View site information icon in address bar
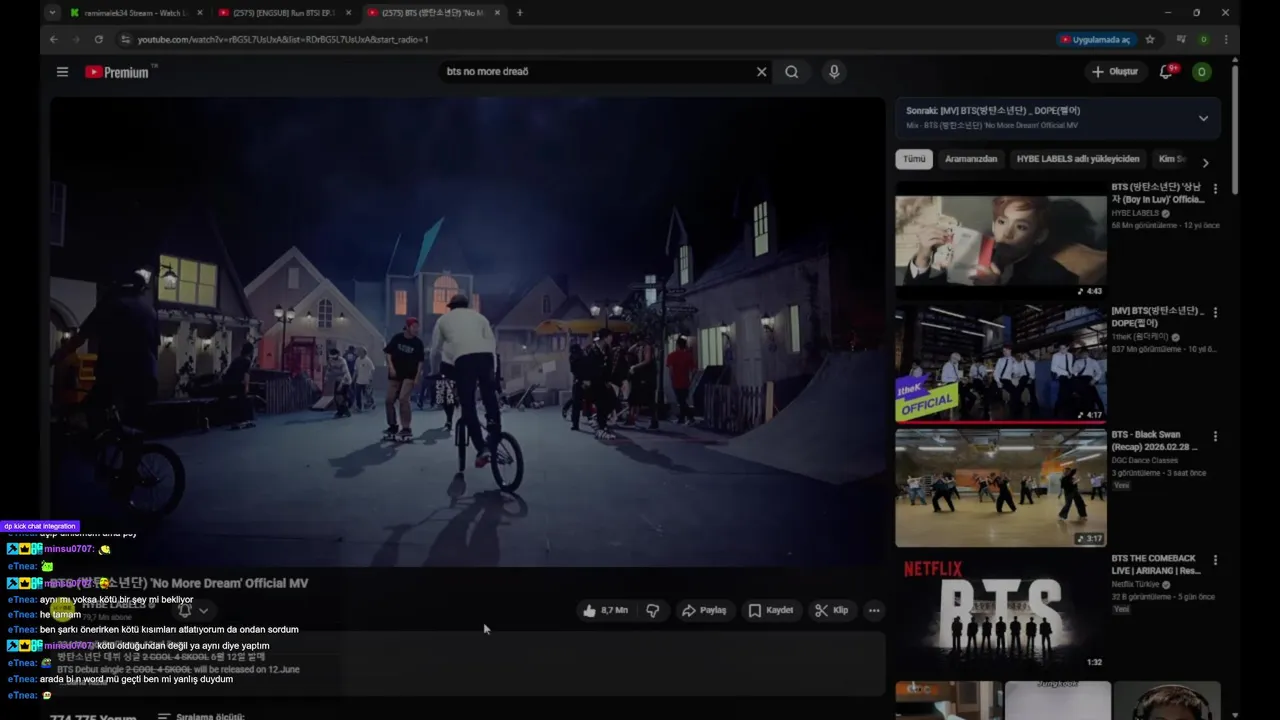The height and width of the screenshot is (720, 1280). point(125,39)
